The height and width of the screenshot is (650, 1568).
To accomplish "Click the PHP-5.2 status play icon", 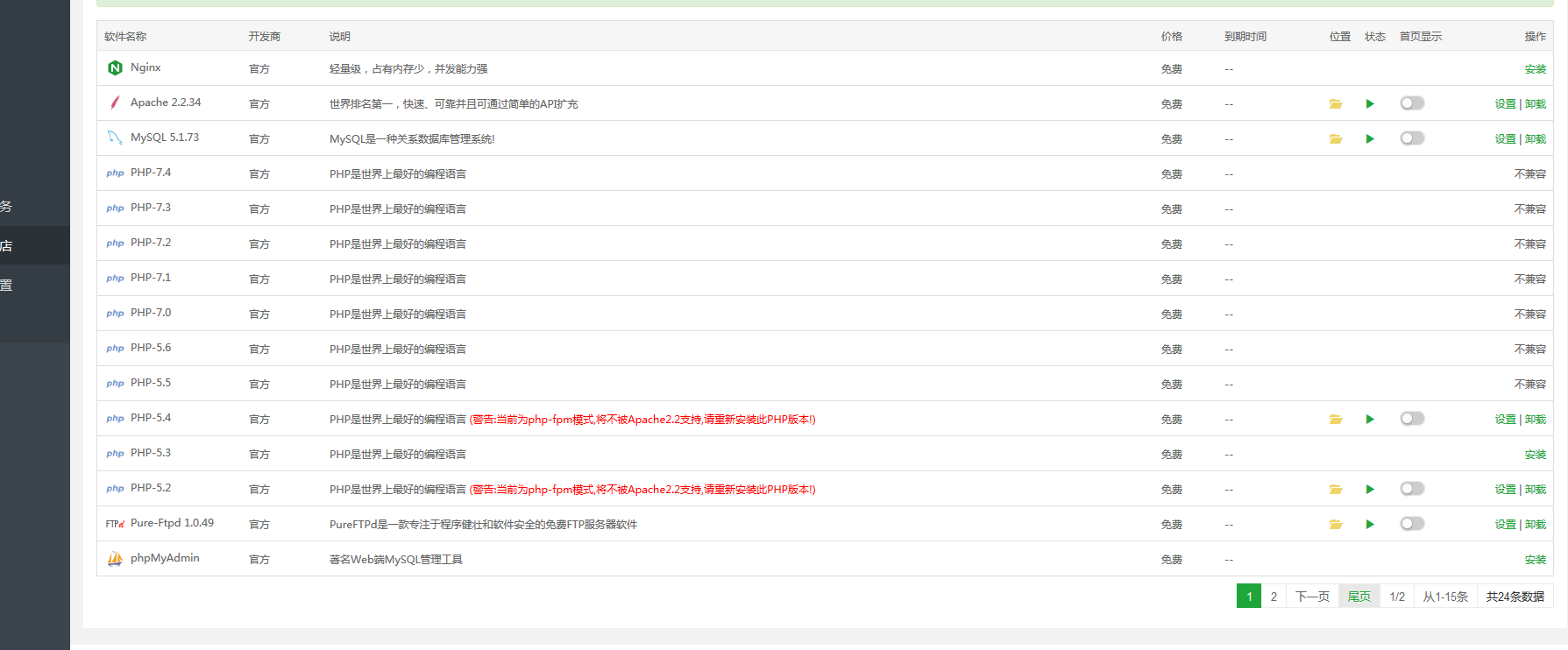I will click(x=1370, y=489).
